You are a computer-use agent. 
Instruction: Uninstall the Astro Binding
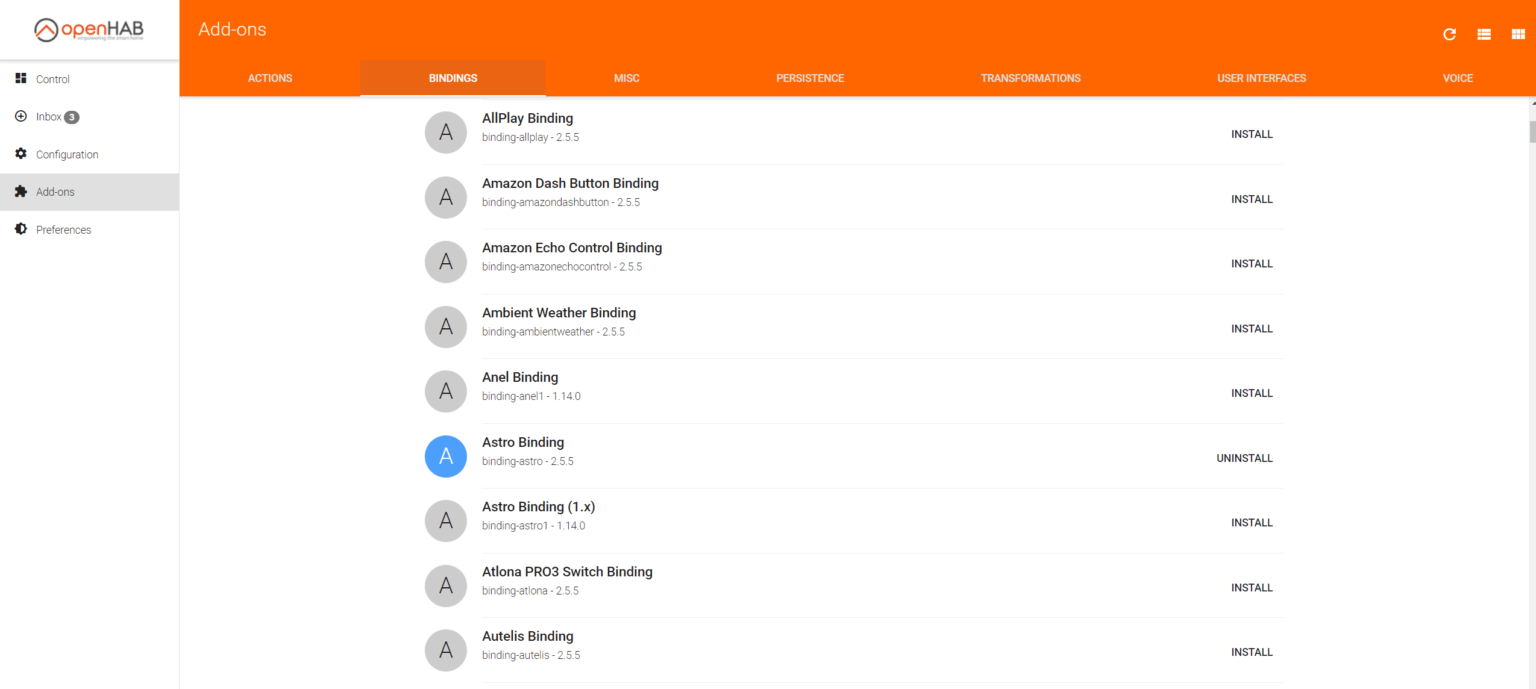coord(1244,457)
